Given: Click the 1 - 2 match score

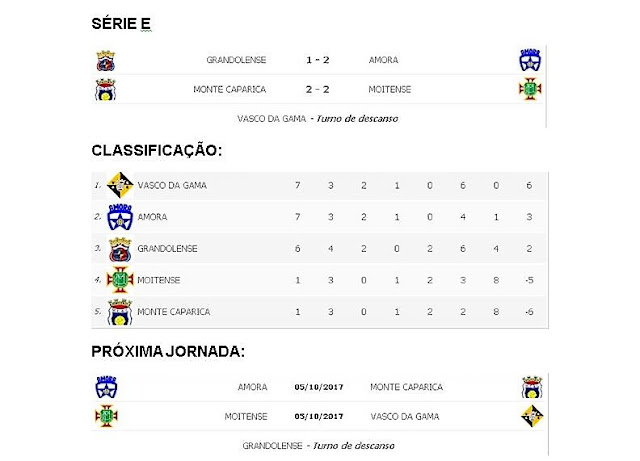Looking at the screenshot, I should pos(318,60).
